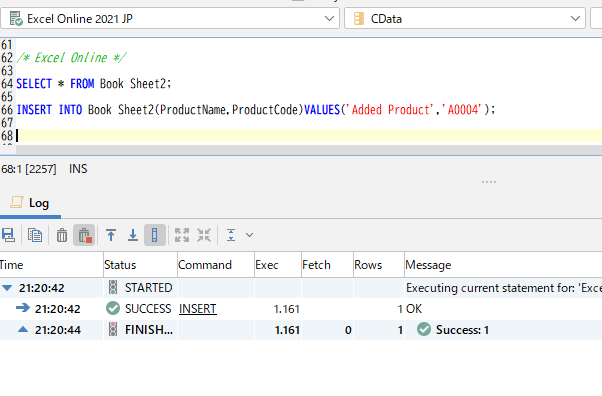602x396 pixels.
Task: Click the traffic light icon in STARTED row
Action: [113, 287]
